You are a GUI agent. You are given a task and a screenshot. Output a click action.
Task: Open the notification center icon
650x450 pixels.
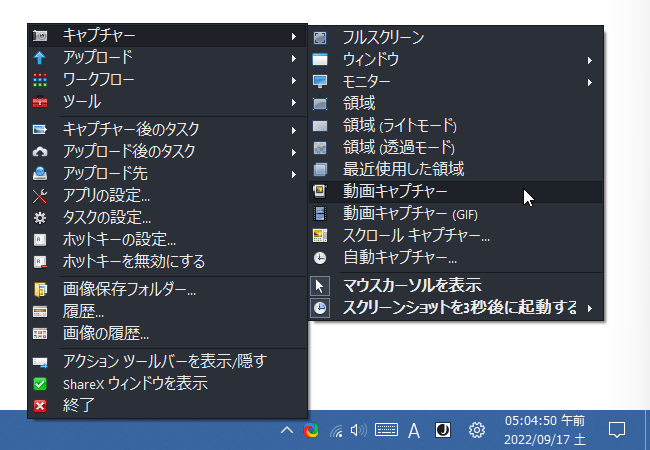[x=617, y=430]
